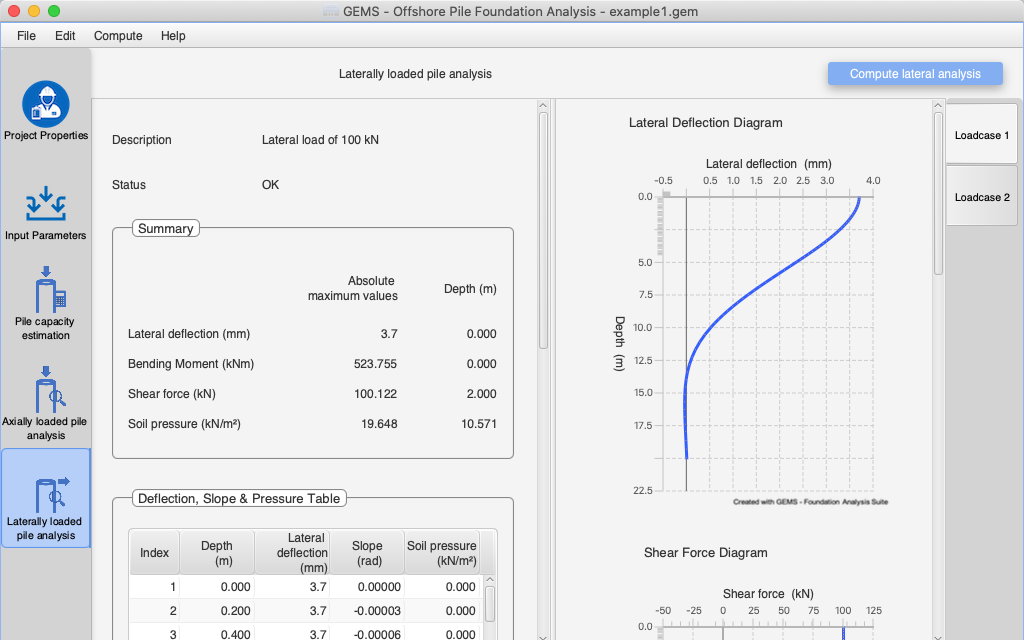The image size is (1024, 640).
Task: Click Compute lateral analysis button
Action: click(915, 74)
